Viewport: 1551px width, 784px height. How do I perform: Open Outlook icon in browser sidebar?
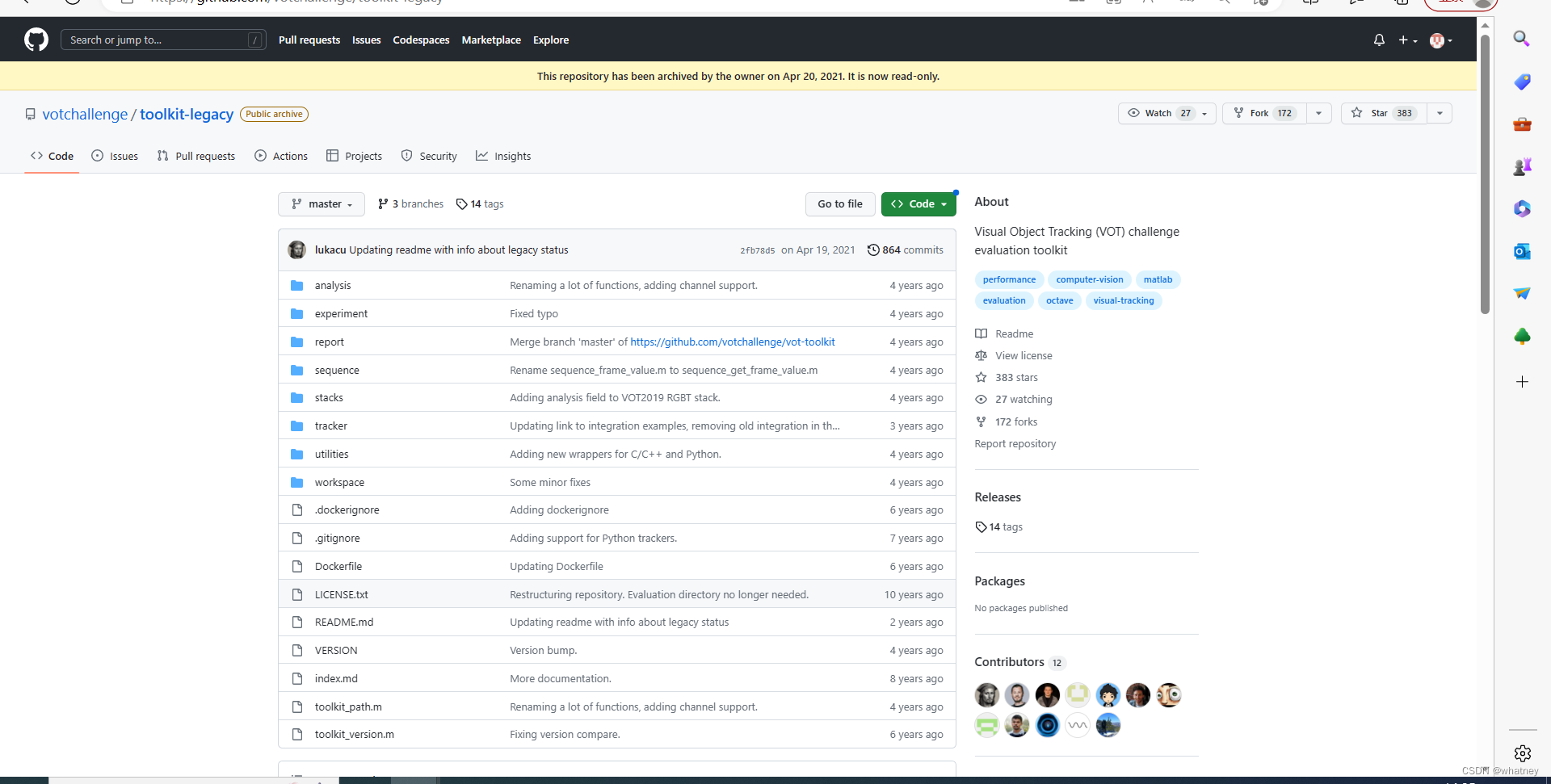point(1522,251)
